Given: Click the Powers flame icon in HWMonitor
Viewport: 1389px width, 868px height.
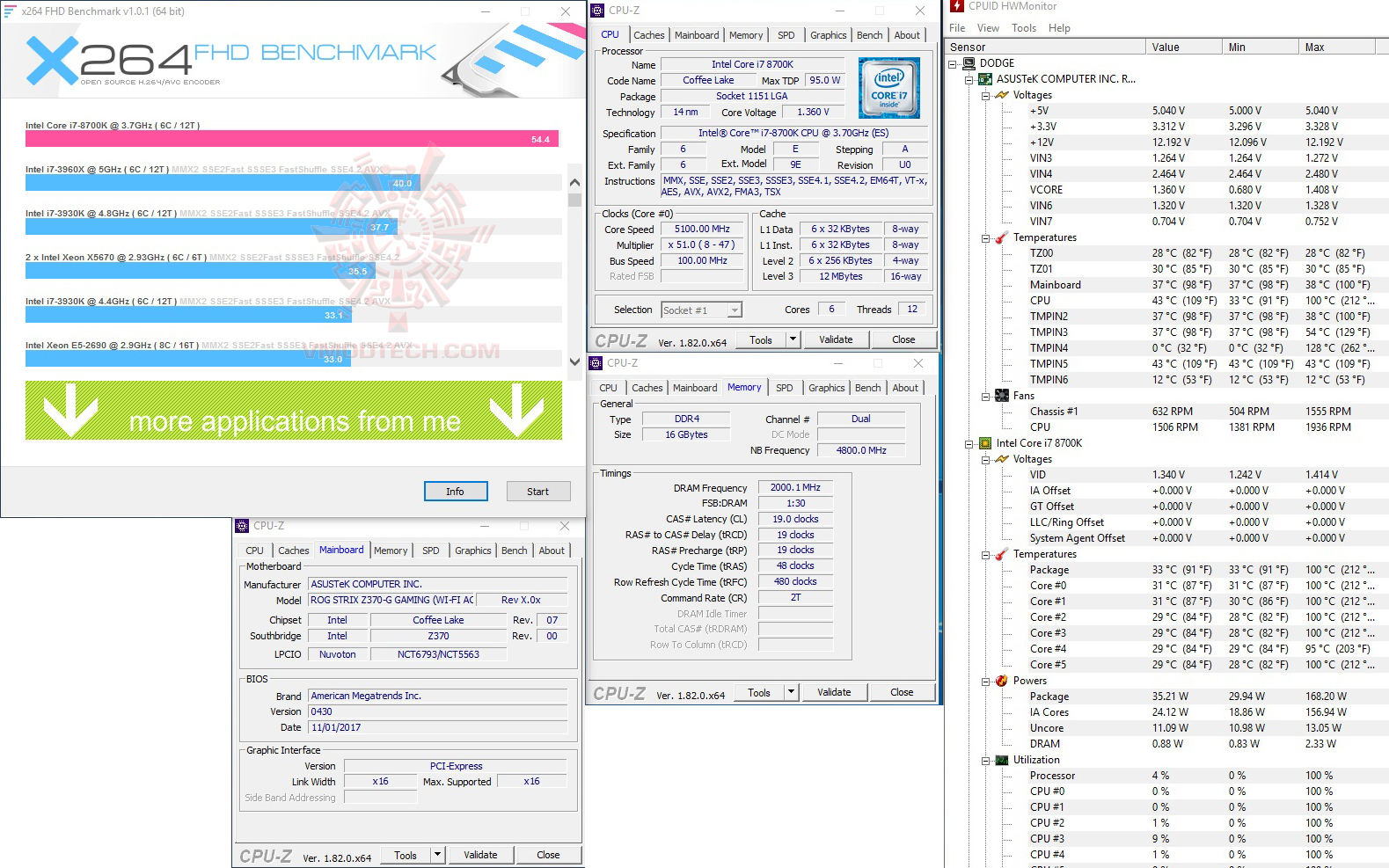Looking at the screenshot, I should click(1002, 681).
